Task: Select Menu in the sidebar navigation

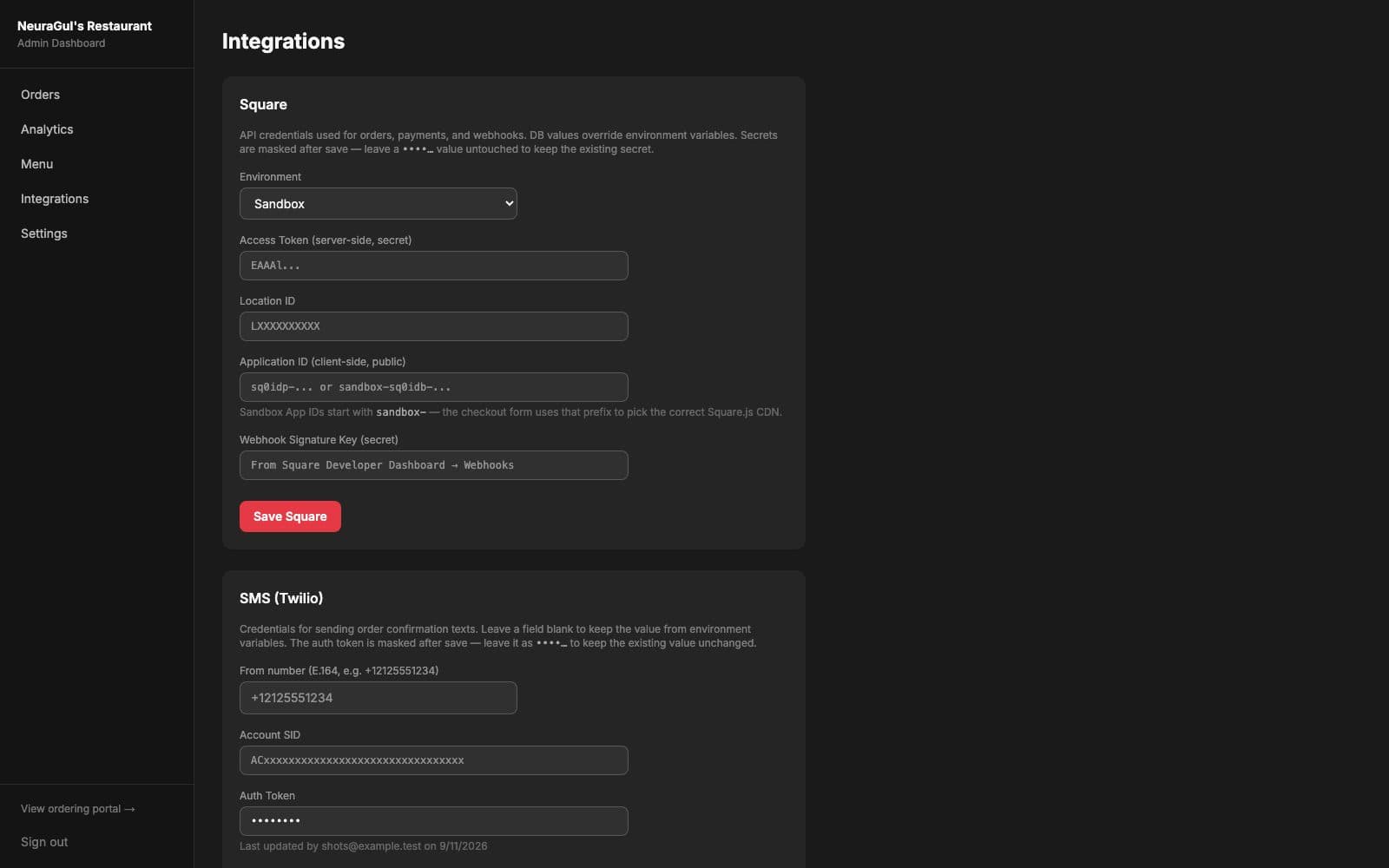Action: pyautogui.click(x=37, y=164)
